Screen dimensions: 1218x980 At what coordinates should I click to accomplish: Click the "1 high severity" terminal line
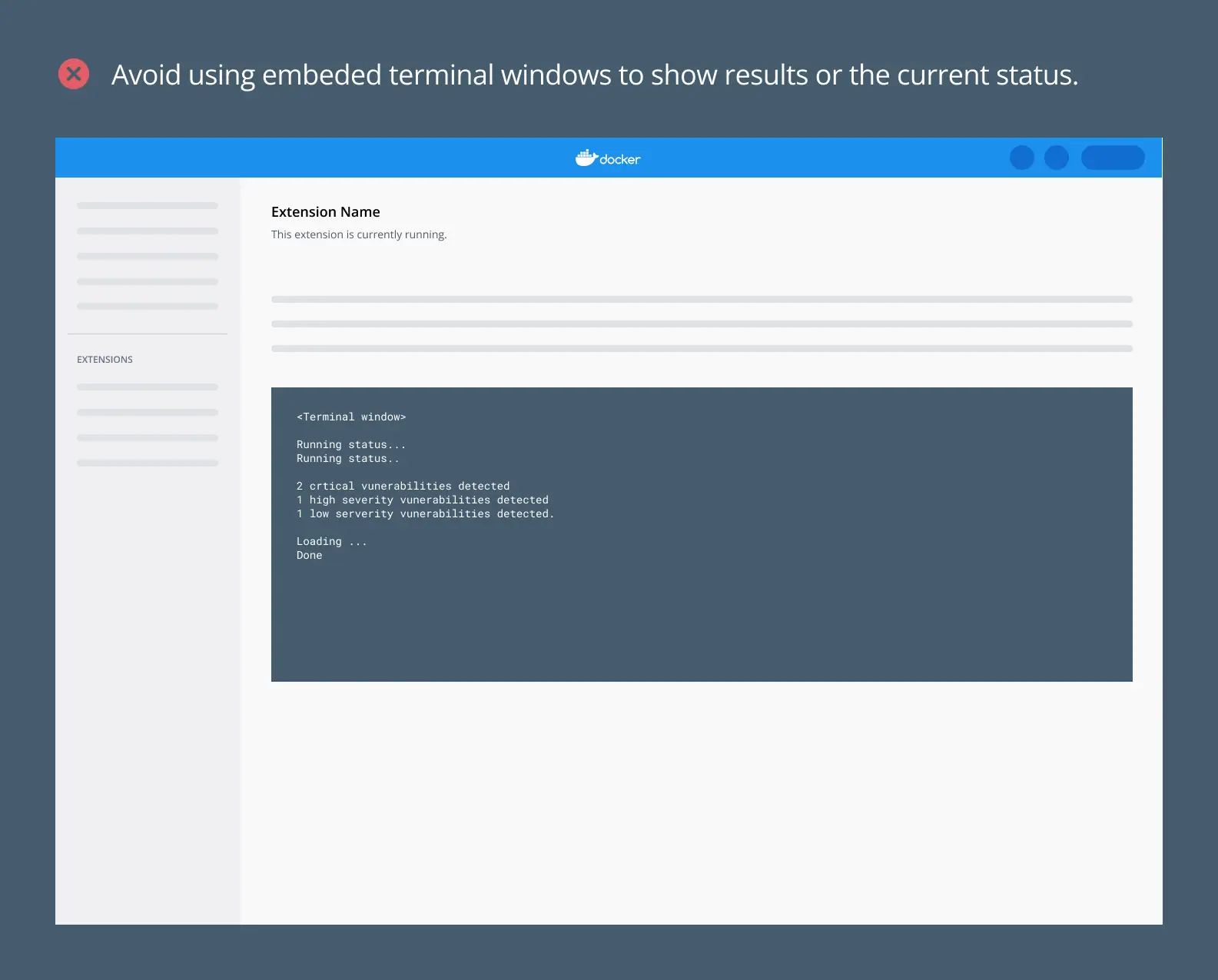[x=422, y=500]
